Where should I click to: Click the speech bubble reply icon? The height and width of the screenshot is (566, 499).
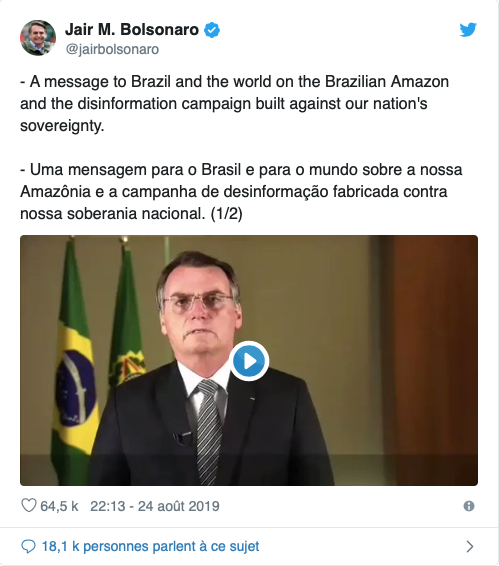coord(29,547)
